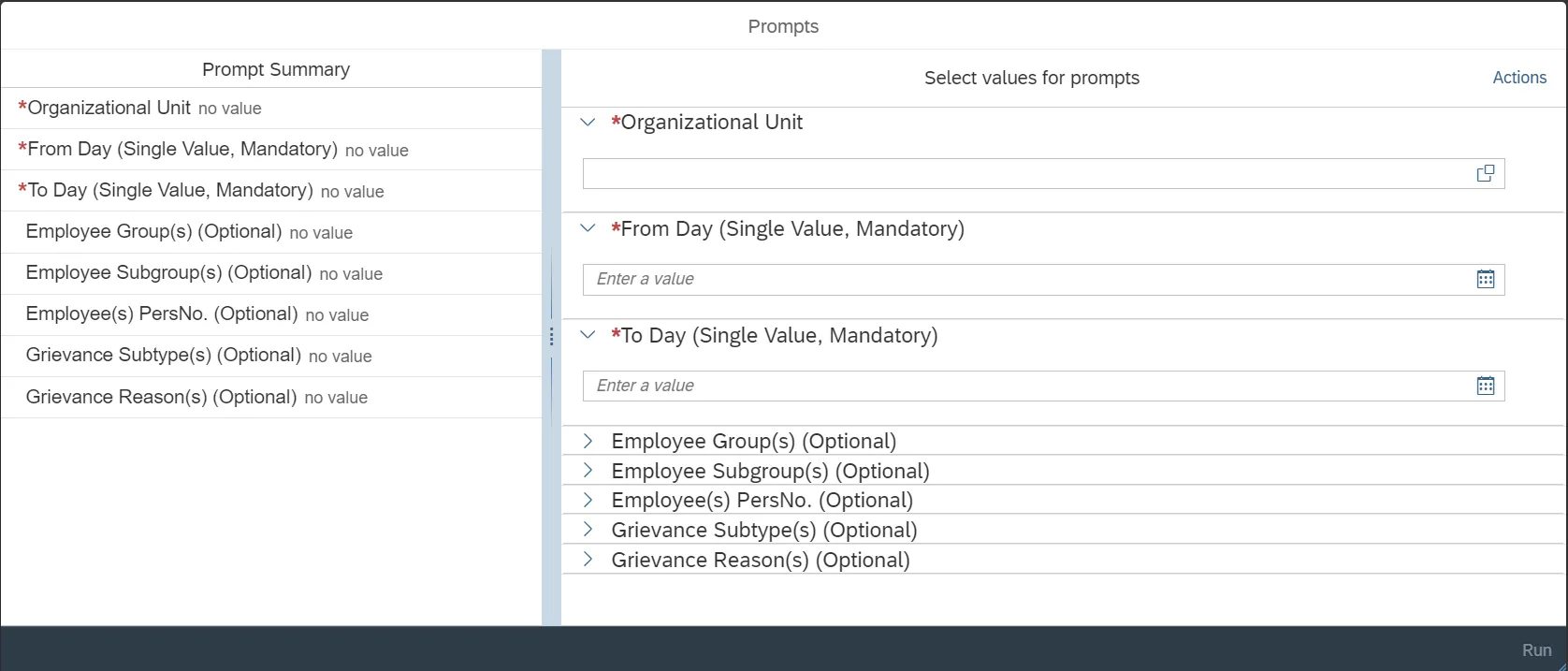
Task: Open the Actions menu
Action: coord(1518,78)
